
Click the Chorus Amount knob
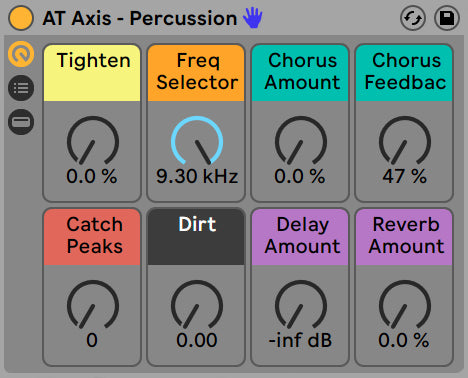click(x=301, y=140)
